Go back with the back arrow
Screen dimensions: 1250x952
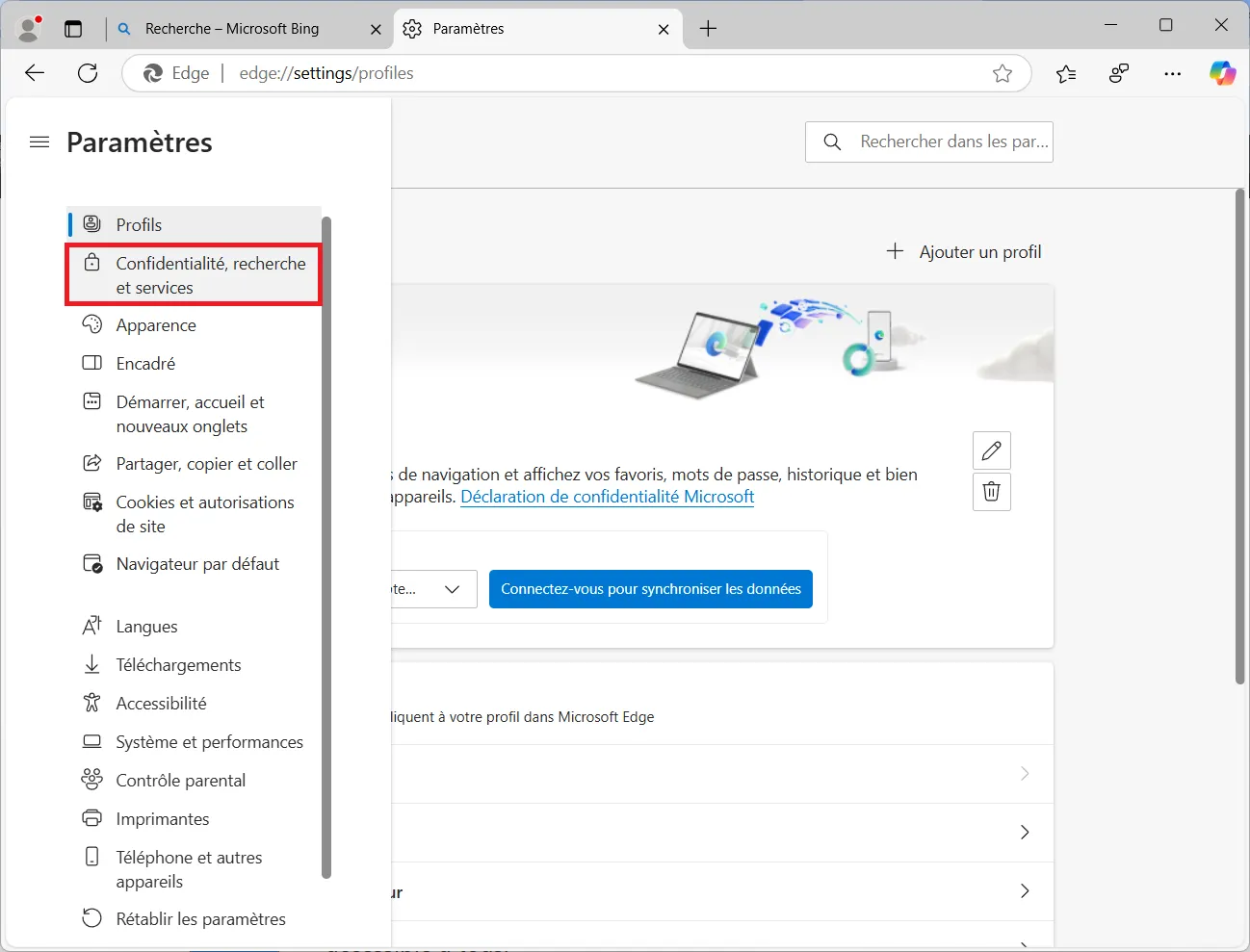pos(35,73)
